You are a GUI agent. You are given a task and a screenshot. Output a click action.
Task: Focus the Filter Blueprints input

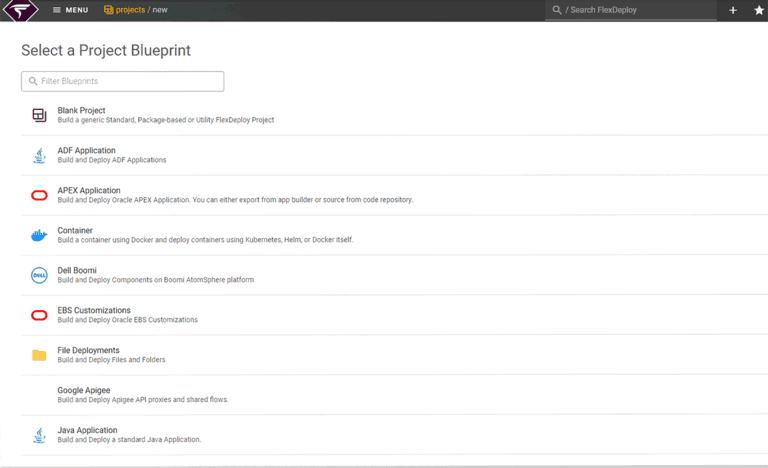[x=122, y=81]
